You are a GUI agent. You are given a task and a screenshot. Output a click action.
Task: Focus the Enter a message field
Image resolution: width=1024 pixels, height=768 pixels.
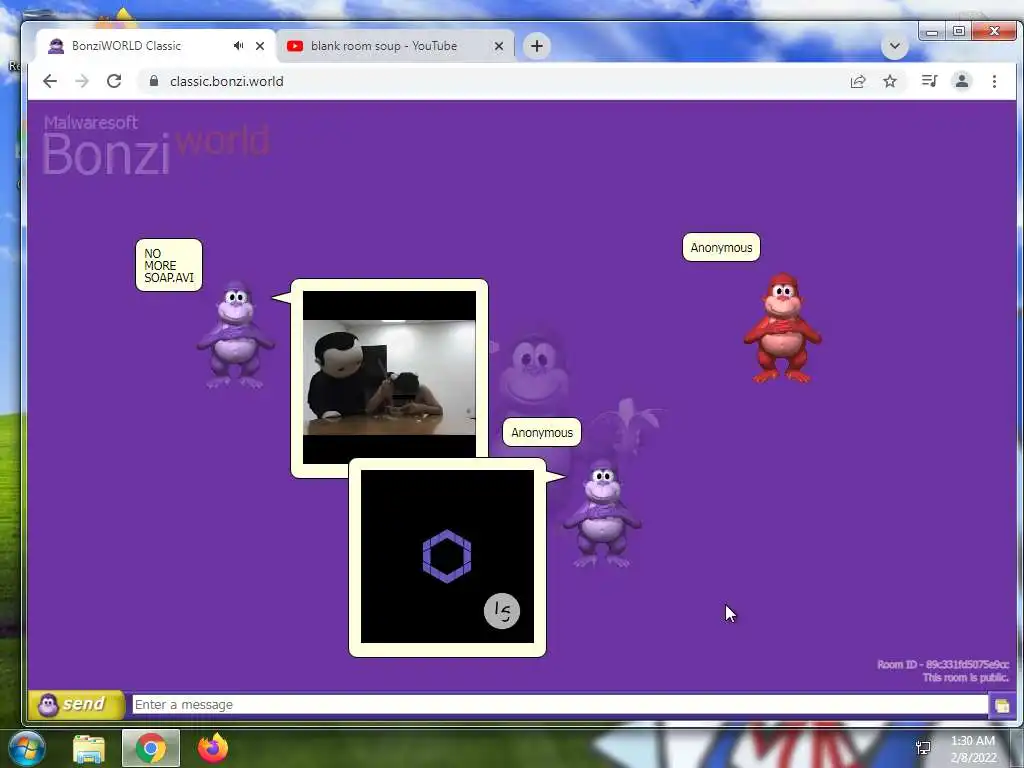pos(560,705)
